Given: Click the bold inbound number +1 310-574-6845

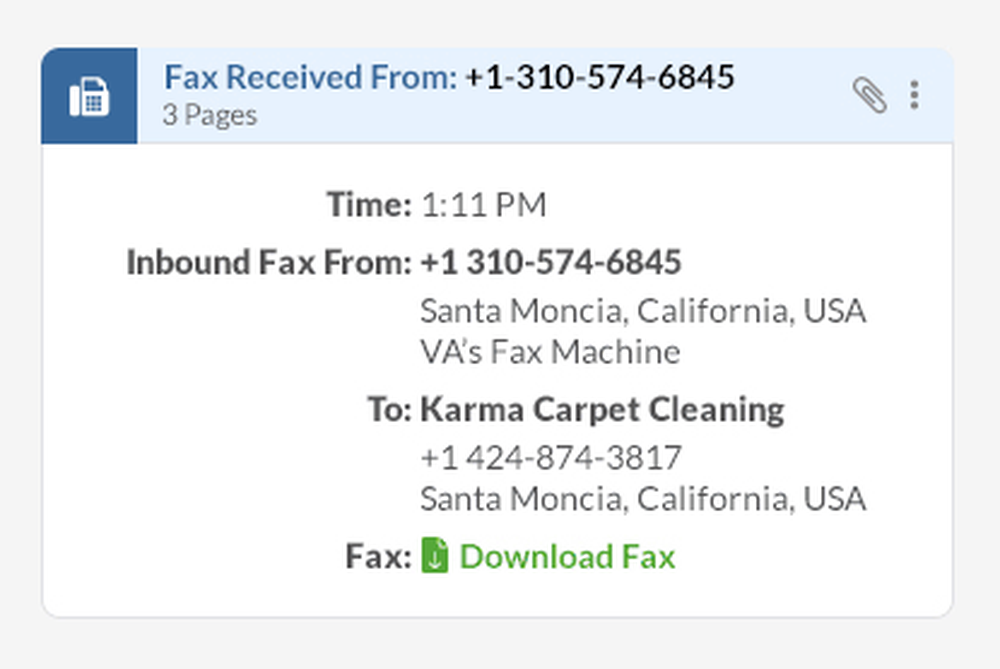Looking at the screenshot, I should tap(550, 262).
